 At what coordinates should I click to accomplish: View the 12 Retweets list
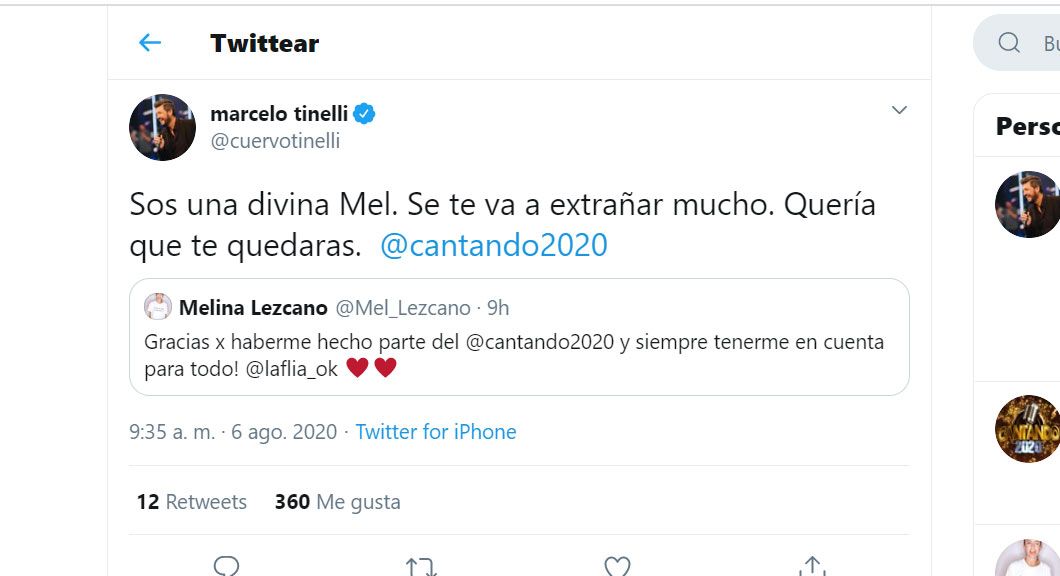tap(192, 502)
